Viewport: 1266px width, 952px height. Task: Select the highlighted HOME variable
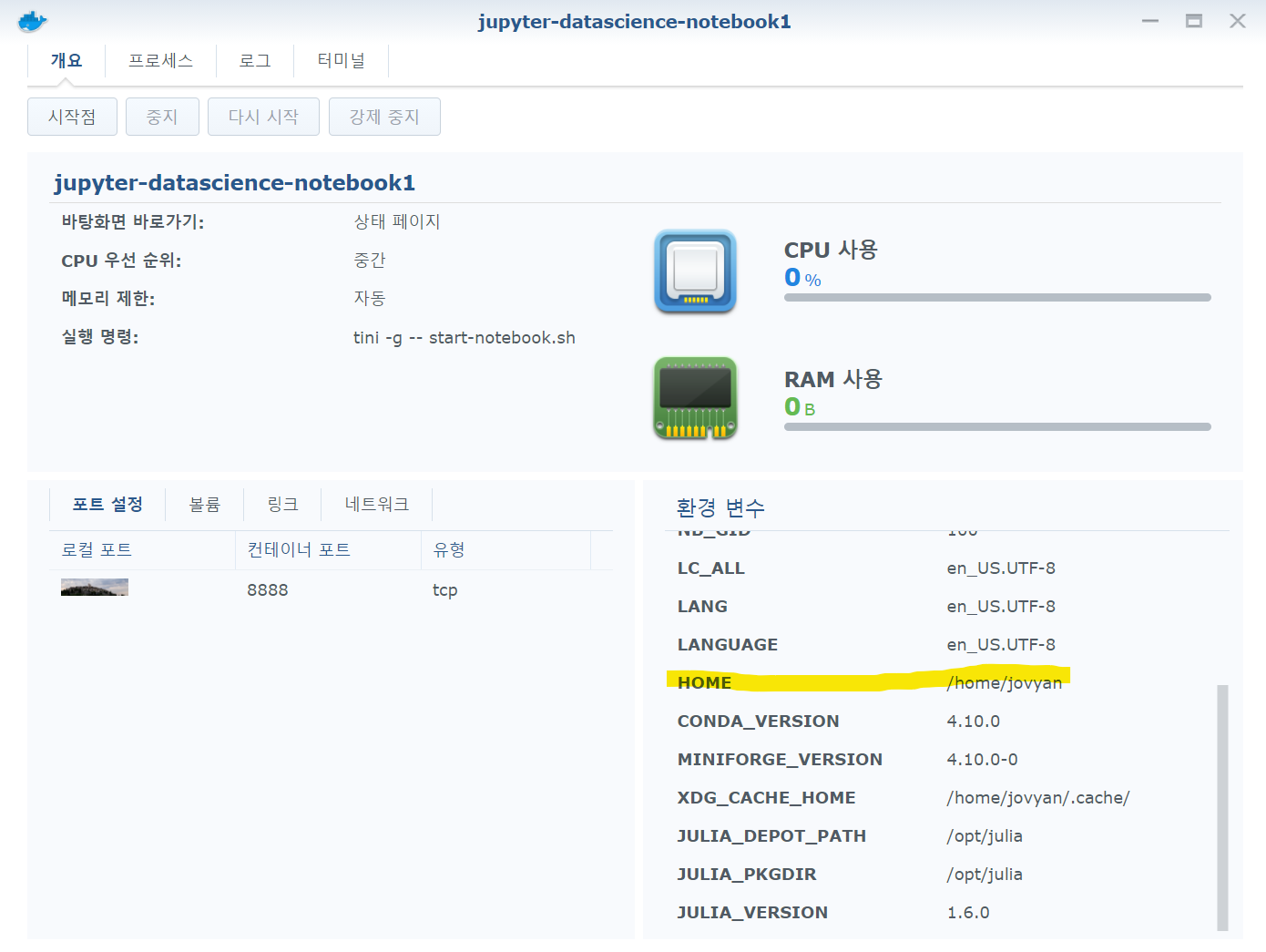click(x=705, y=682)
